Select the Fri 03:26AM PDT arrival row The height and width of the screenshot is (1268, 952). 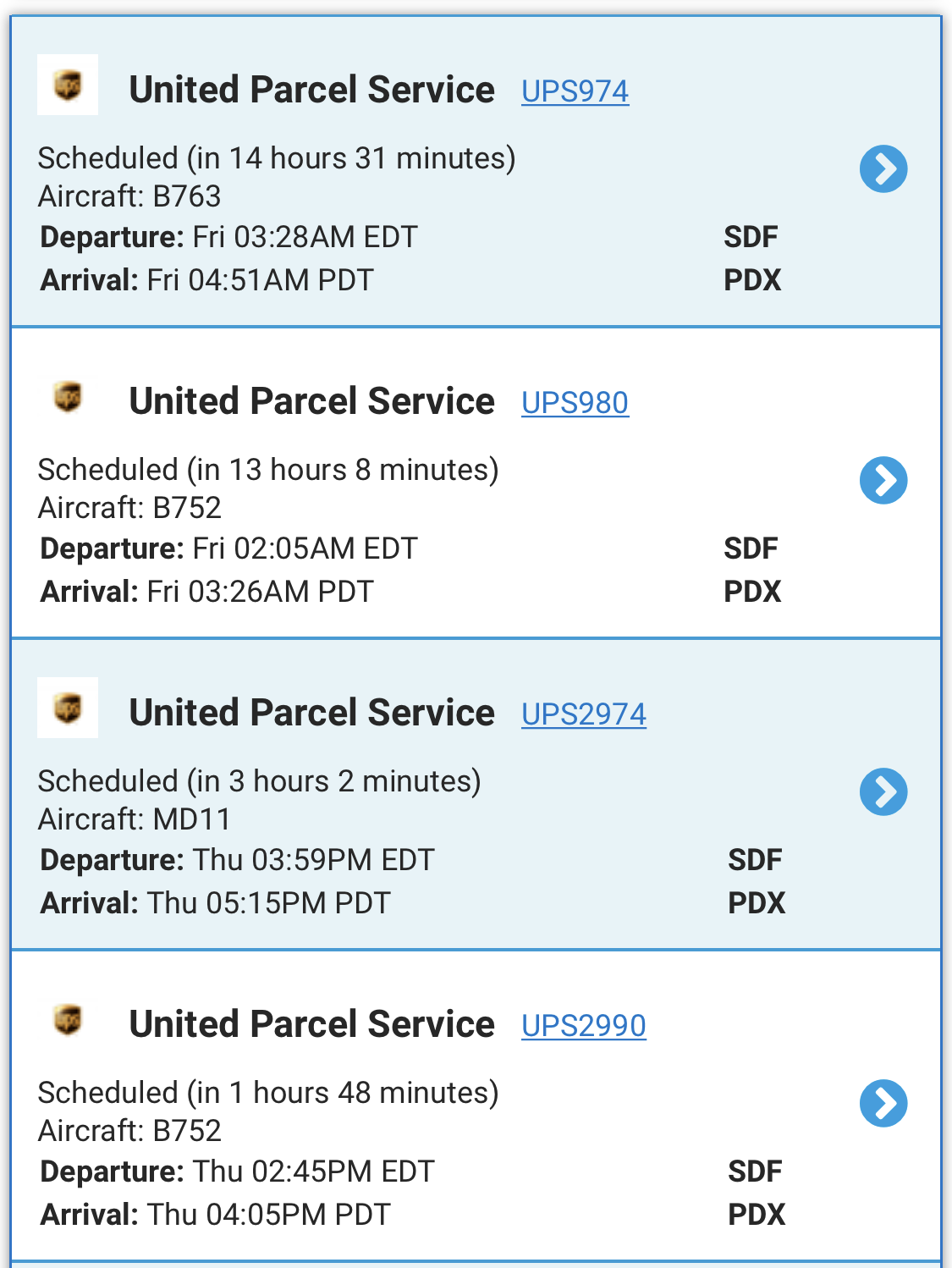tap(207, 592)
